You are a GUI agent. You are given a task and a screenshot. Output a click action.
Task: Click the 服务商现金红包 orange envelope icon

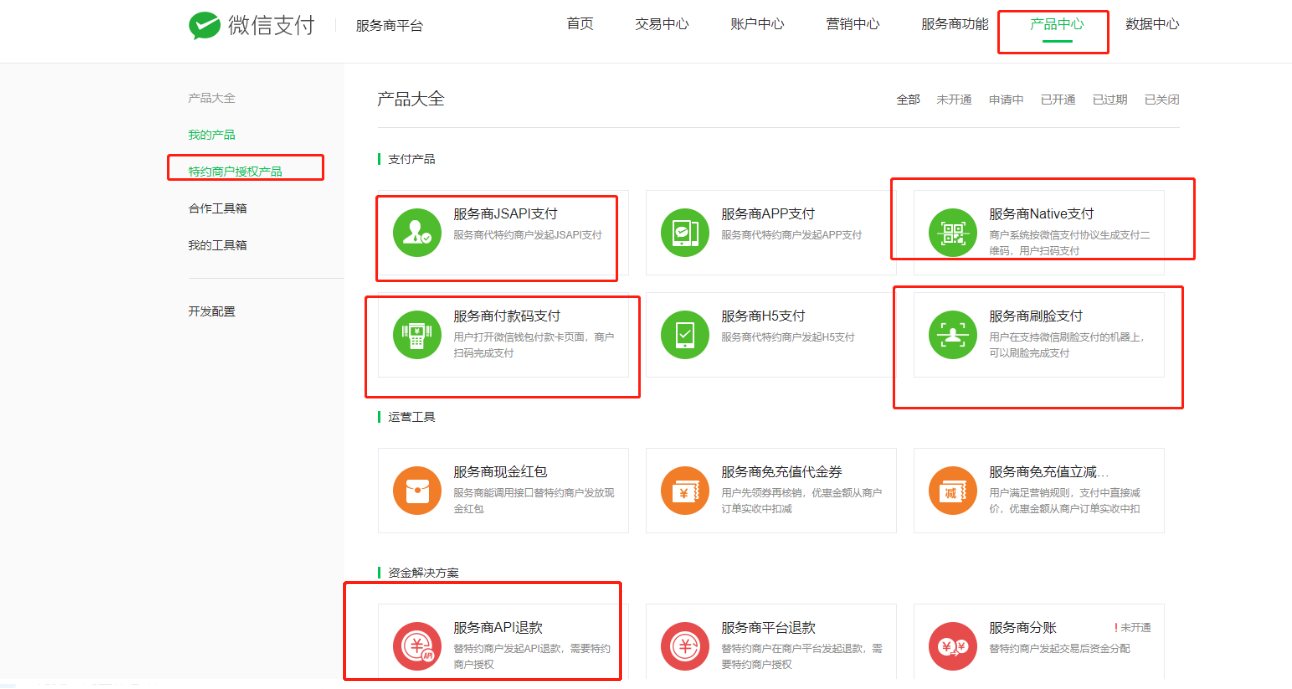[x=417, y=491]
